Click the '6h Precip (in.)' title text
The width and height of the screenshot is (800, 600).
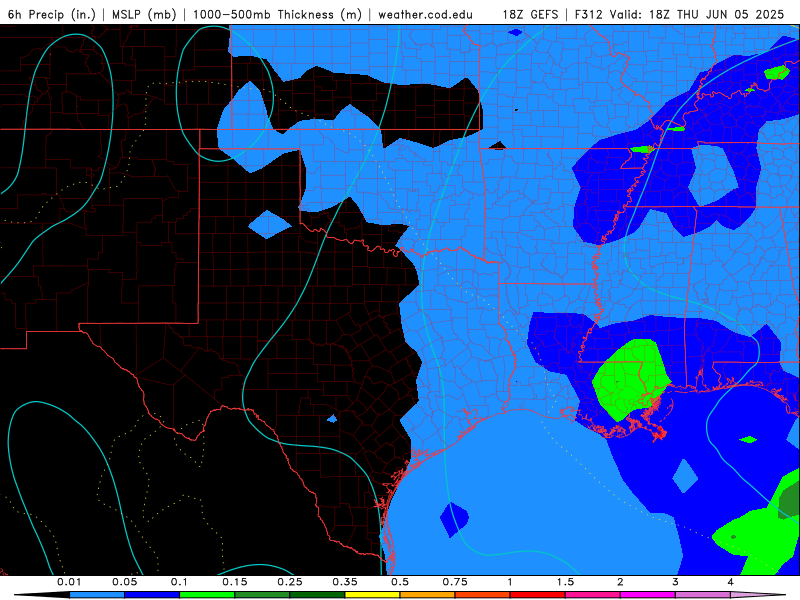(52, 14)
